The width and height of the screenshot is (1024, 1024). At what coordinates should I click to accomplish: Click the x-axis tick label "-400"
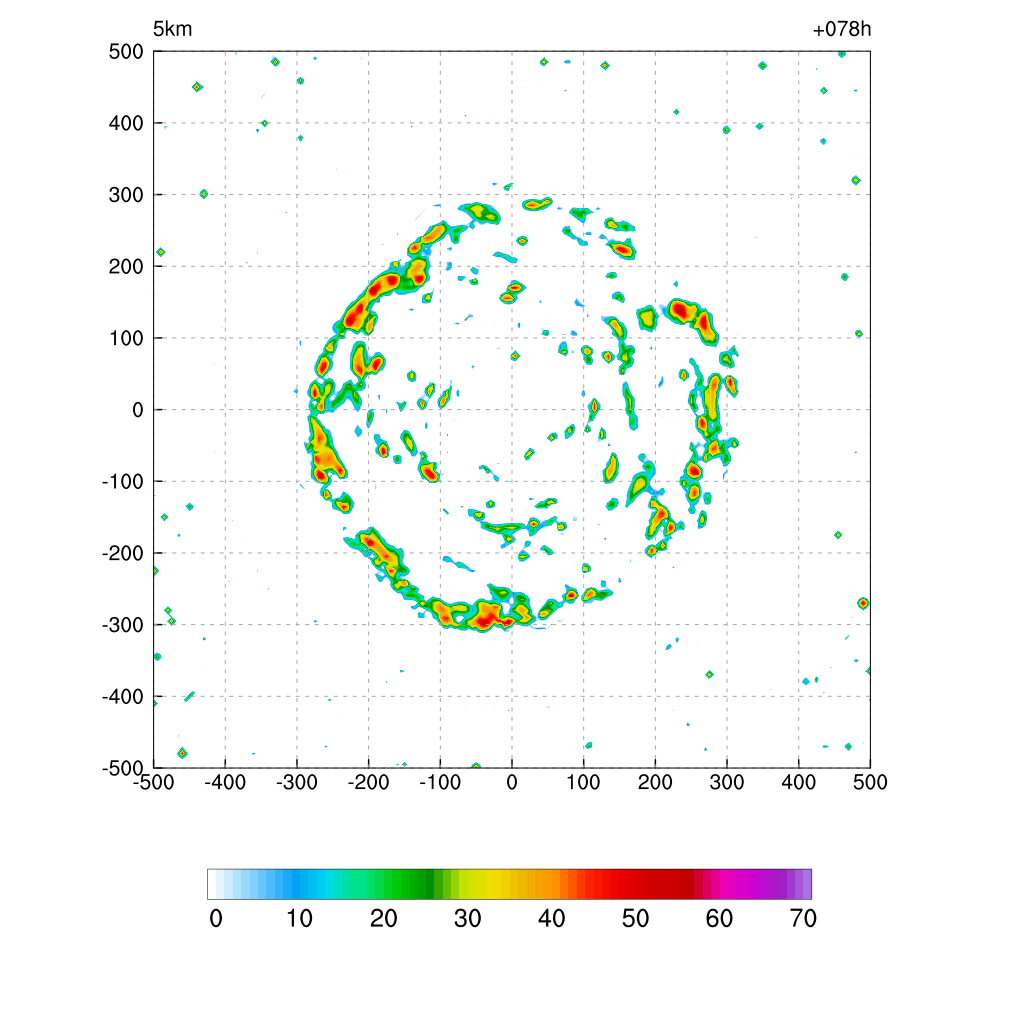tap(225, 782)
